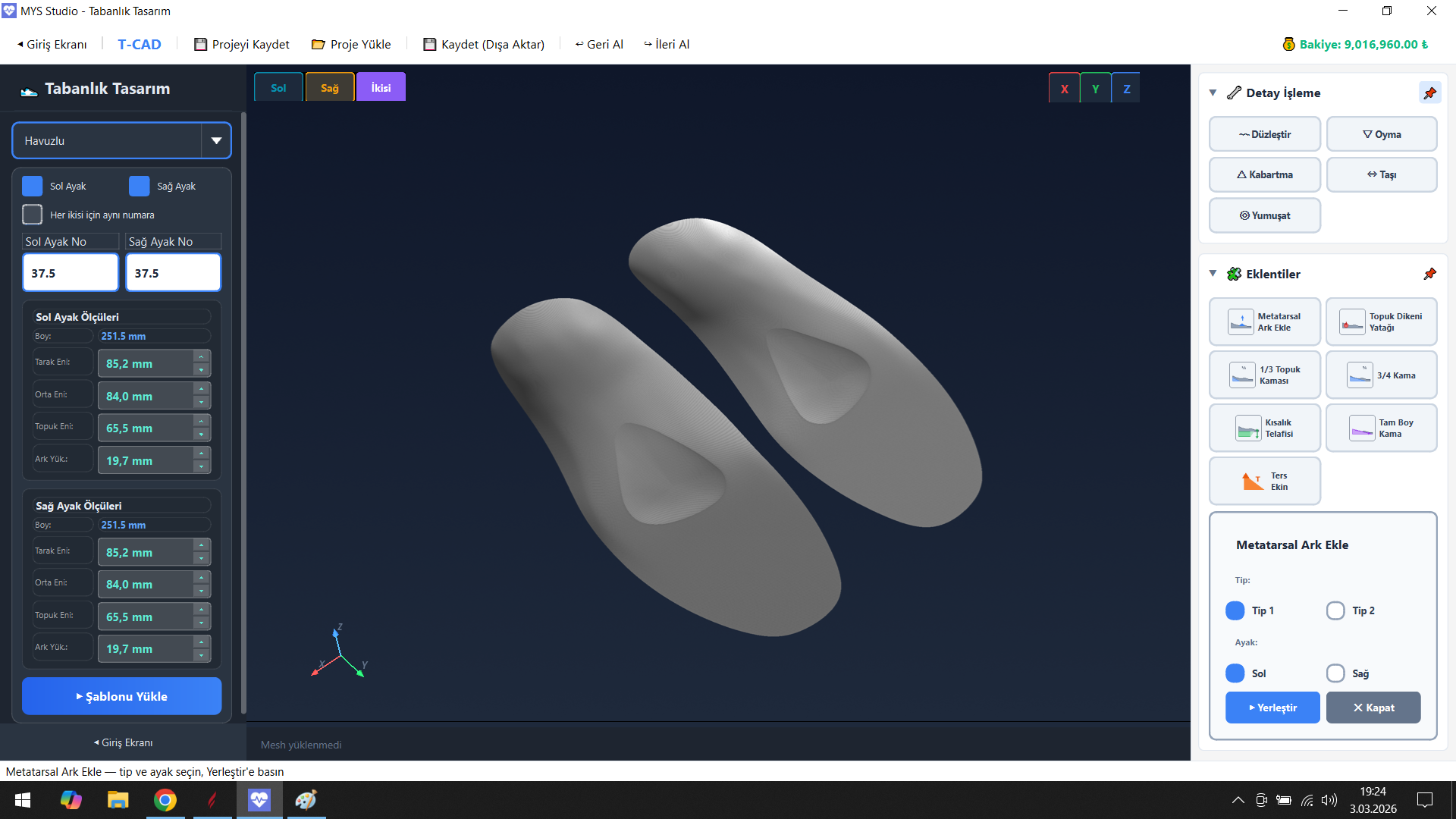Select the Topuk Dikeni Yatağı add-on
The image size is (1456, 819).
point(1381,321)
